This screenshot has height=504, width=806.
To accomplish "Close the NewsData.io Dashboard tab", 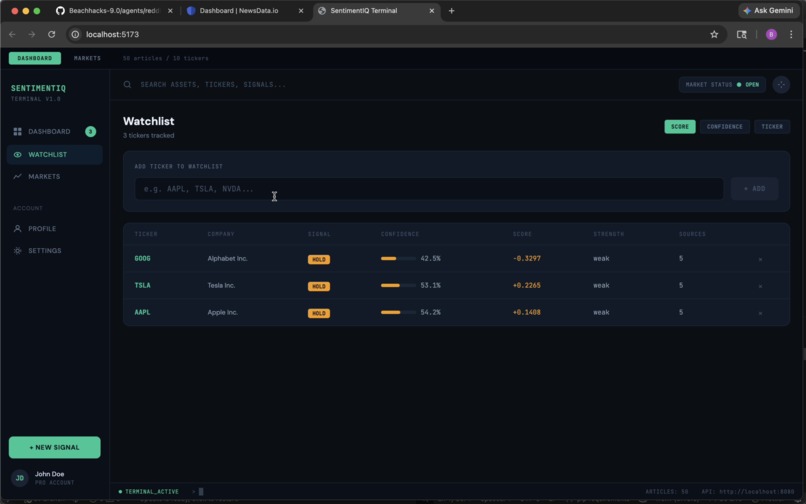I will pos(301,11).
